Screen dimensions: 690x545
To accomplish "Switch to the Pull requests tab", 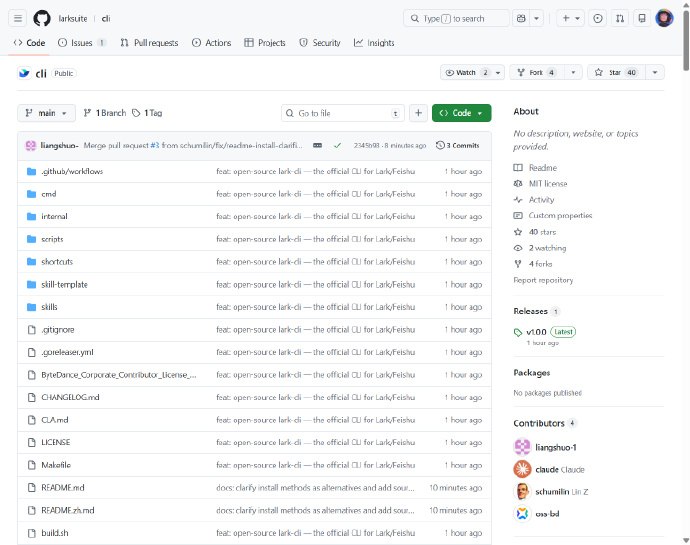I will [149, 43].
